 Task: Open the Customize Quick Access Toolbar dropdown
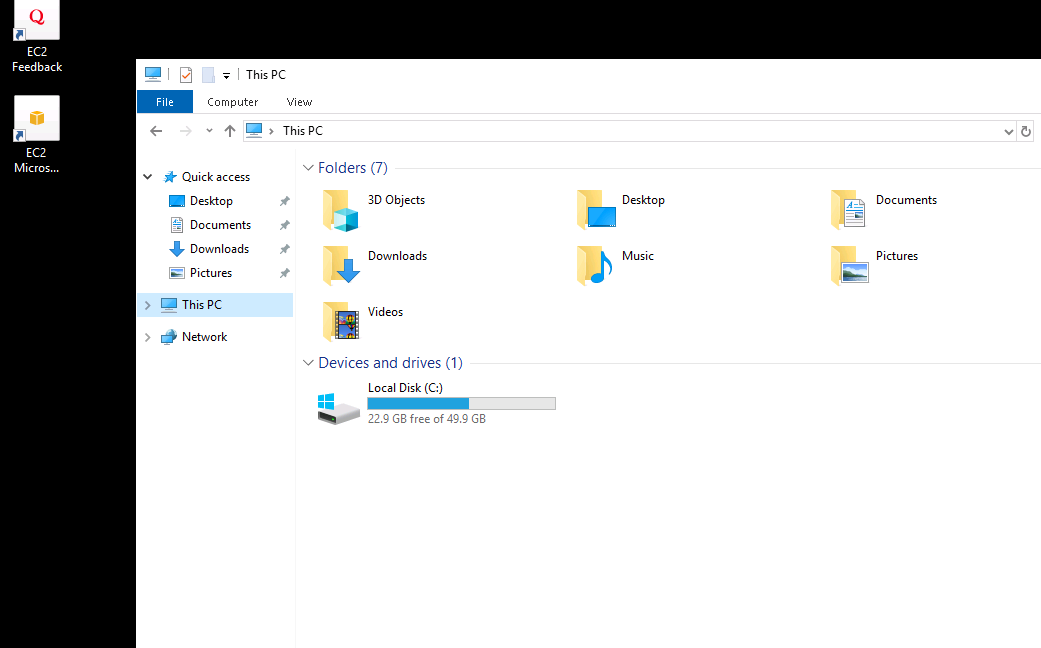(x=227, y=76)
